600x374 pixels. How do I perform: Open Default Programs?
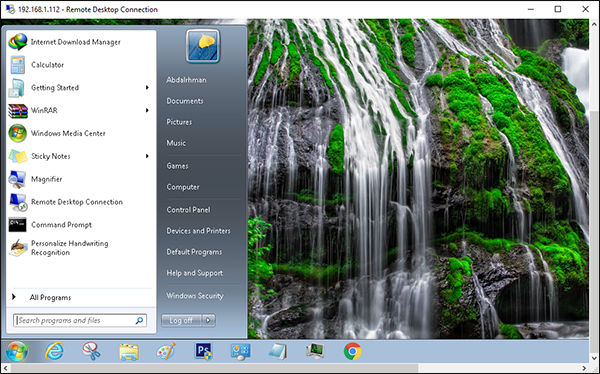(x=194, y=252)
